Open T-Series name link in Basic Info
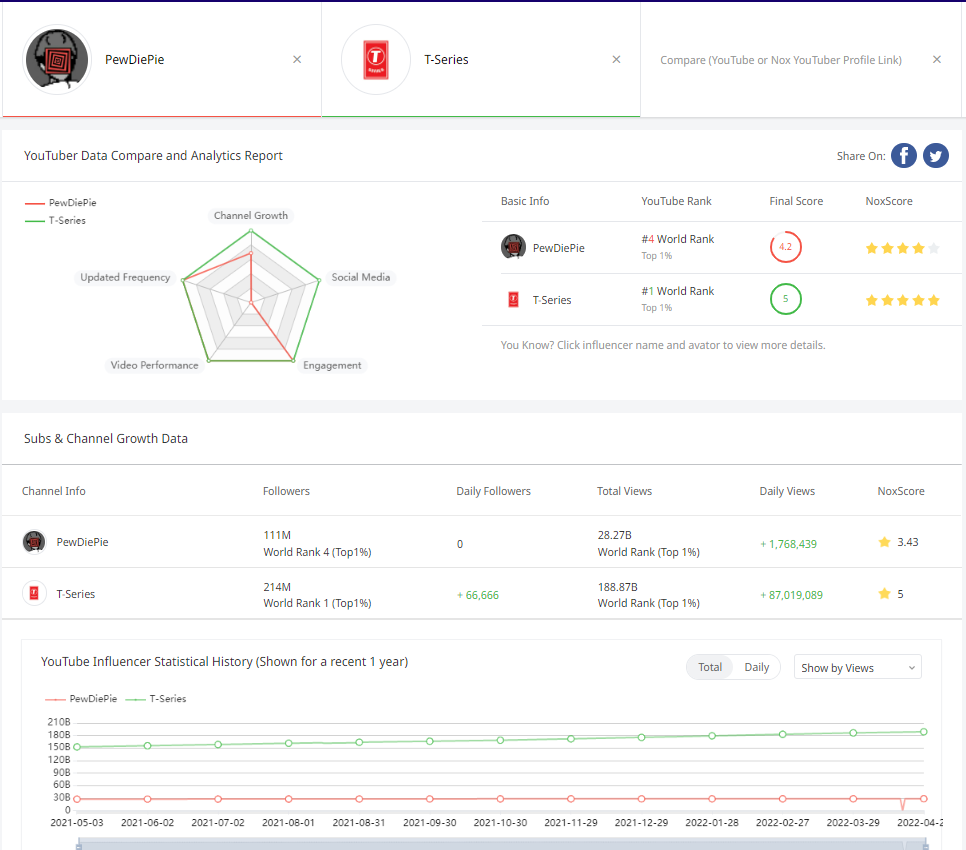Viewport: 966px width, 850px height. pyautogui.click(x=552, y=301)
